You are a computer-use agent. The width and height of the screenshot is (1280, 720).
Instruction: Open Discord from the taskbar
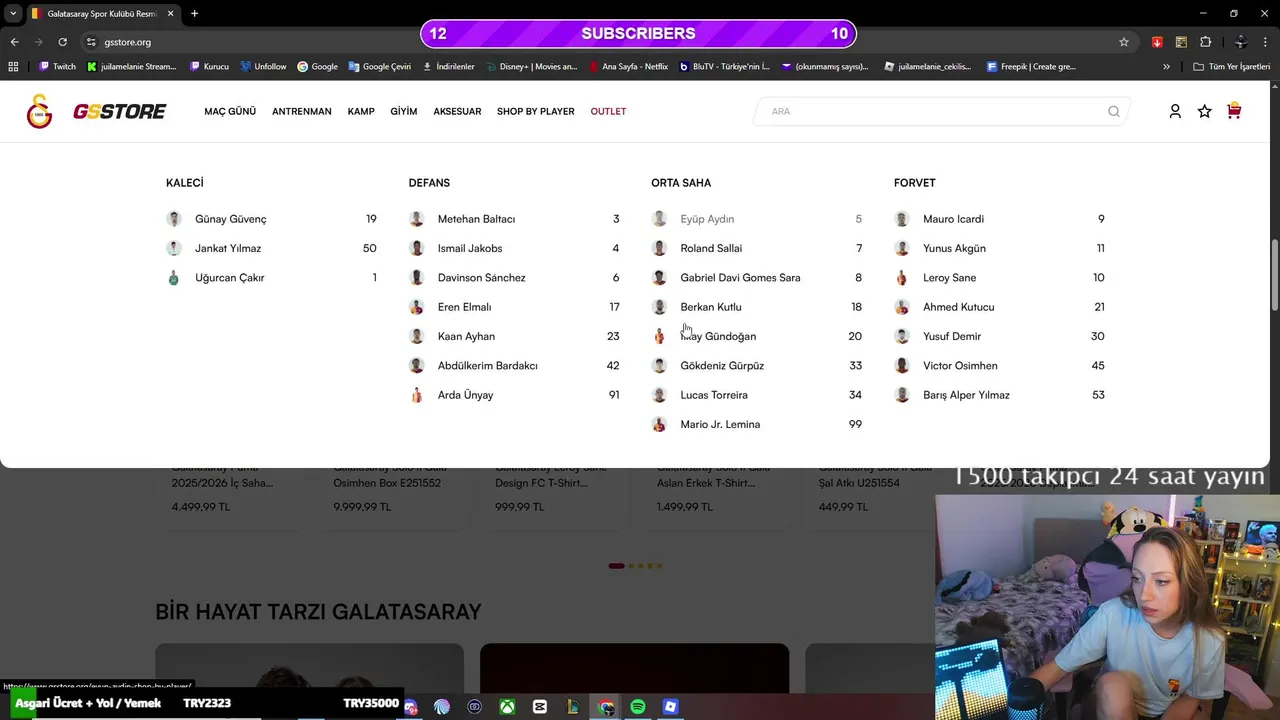point(410,707)
